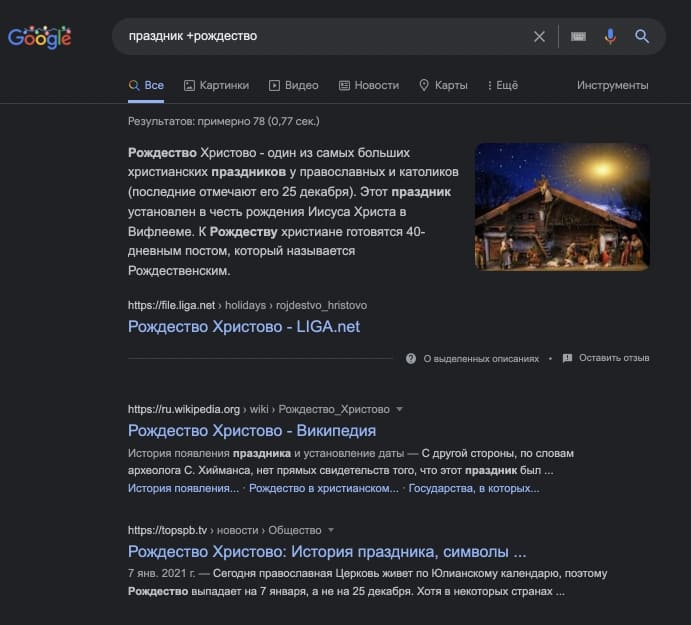Start voice search with the microphone icon
This screenshot has width=691, height=625.
(610, 37)
